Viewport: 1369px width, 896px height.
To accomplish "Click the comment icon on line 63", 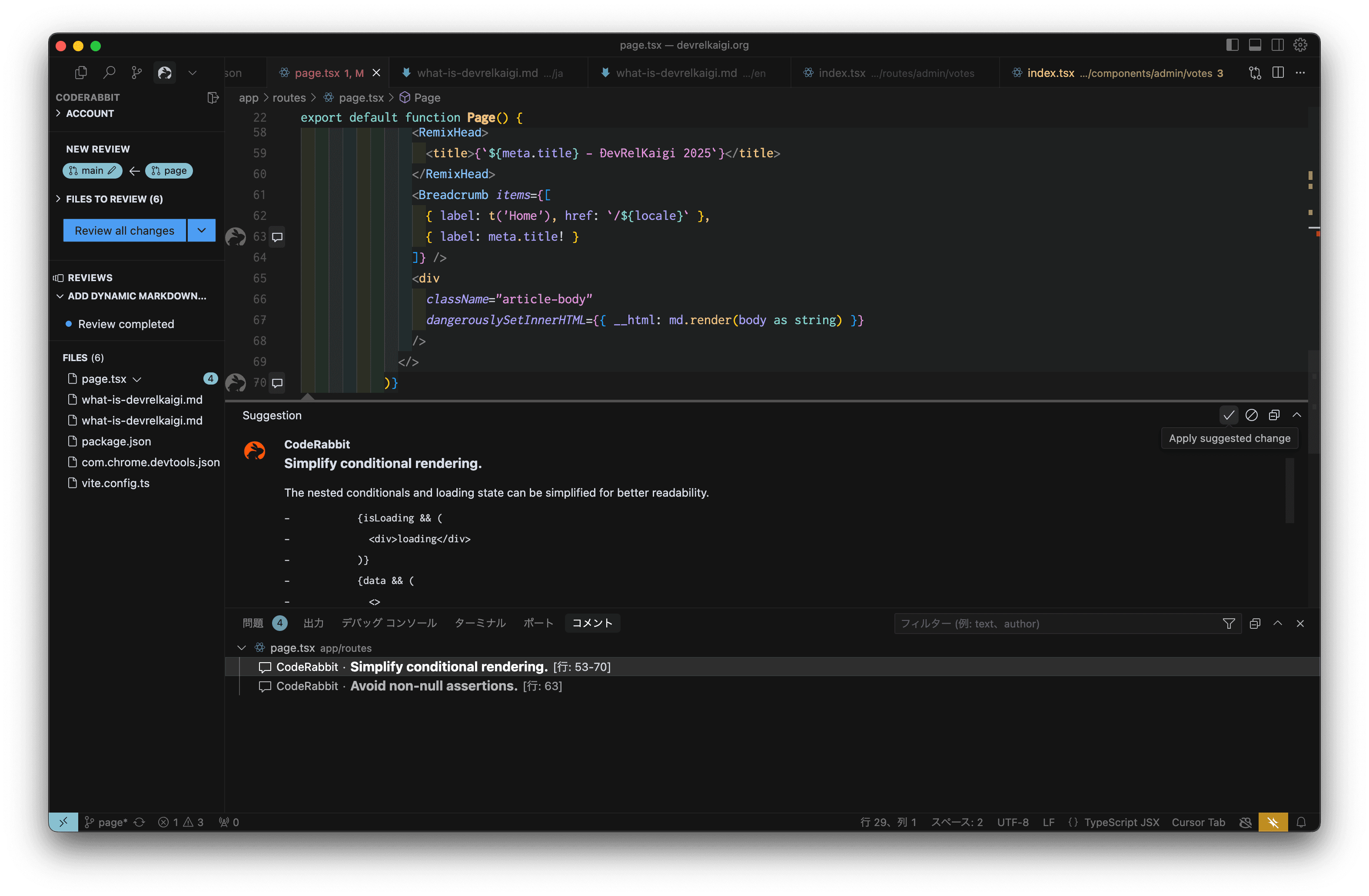I will click(x=277, y=237).
